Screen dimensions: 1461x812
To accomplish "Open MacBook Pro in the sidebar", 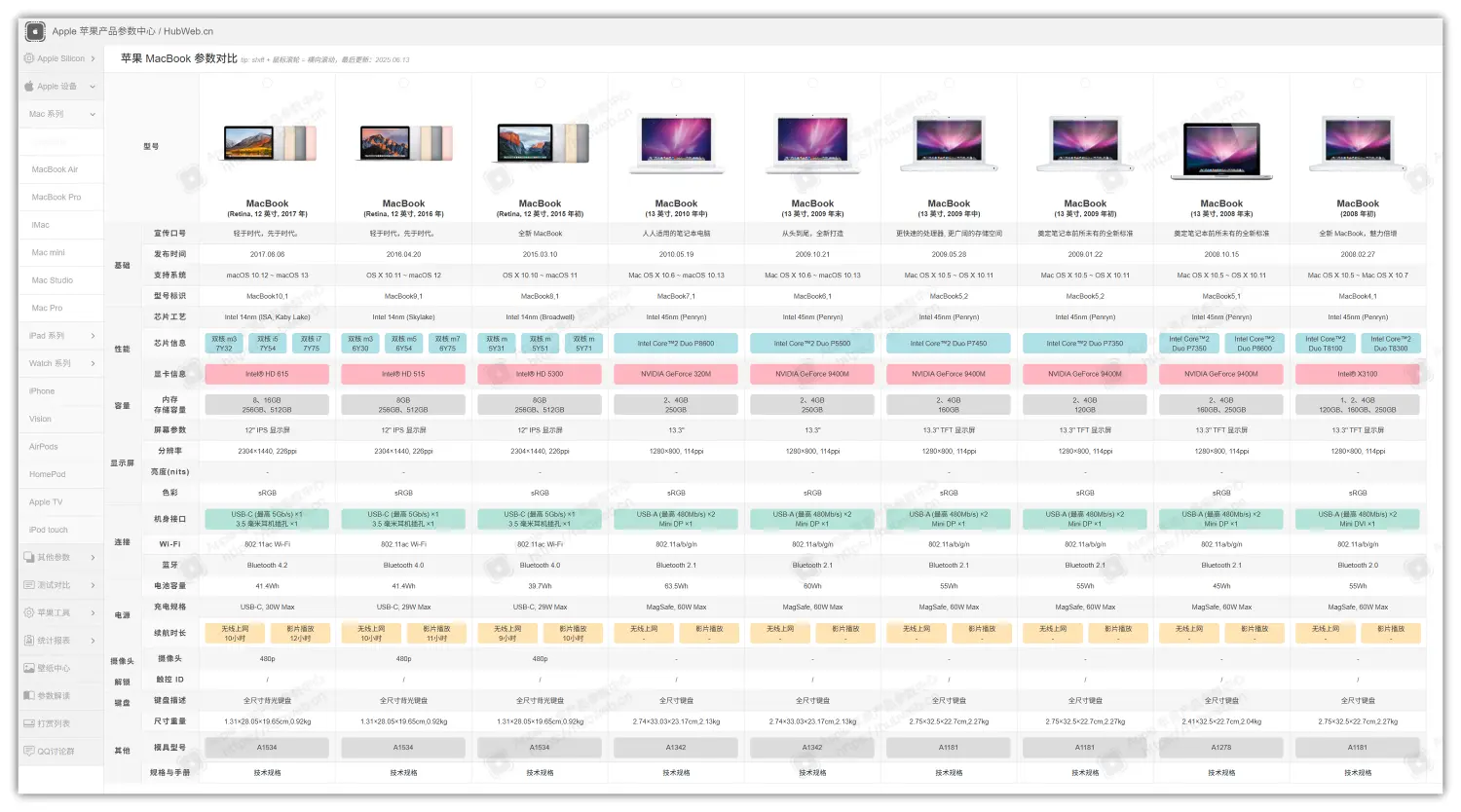I will 56,197.
